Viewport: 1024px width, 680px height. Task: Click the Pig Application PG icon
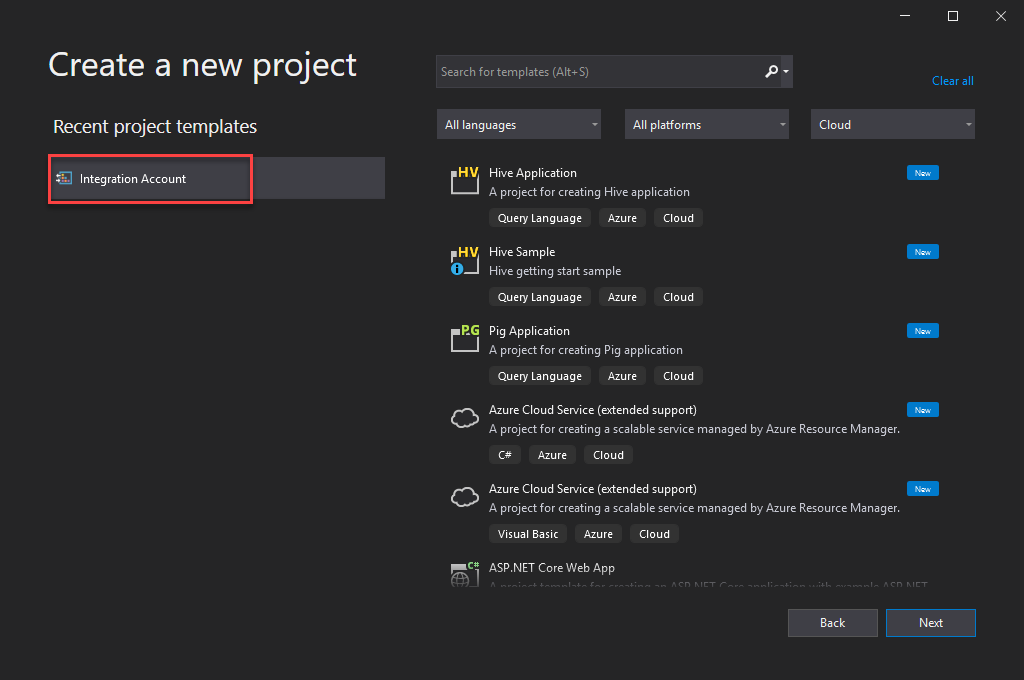(x=465, y=338)
